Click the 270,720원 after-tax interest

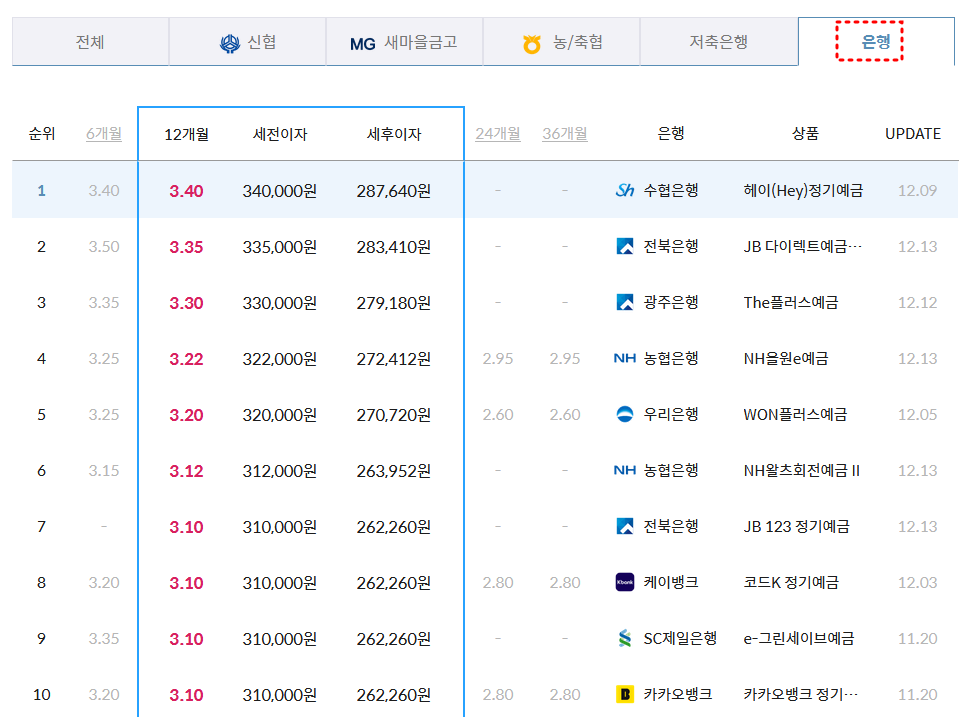point(394,415)
